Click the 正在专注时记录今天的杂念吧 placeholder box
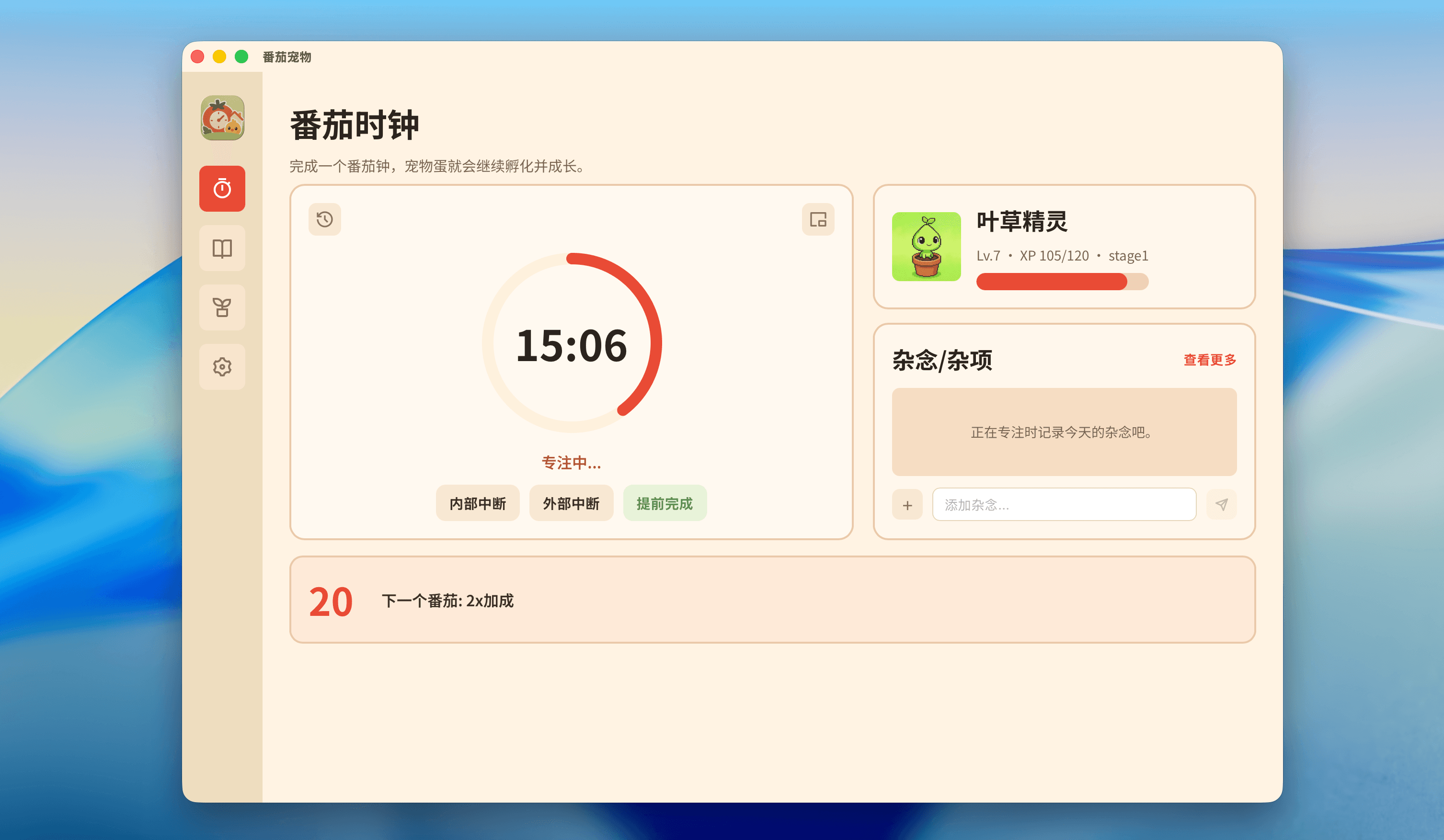Image resolution: width=1444 pixels, height=840 pixels. click(1064, 432)
